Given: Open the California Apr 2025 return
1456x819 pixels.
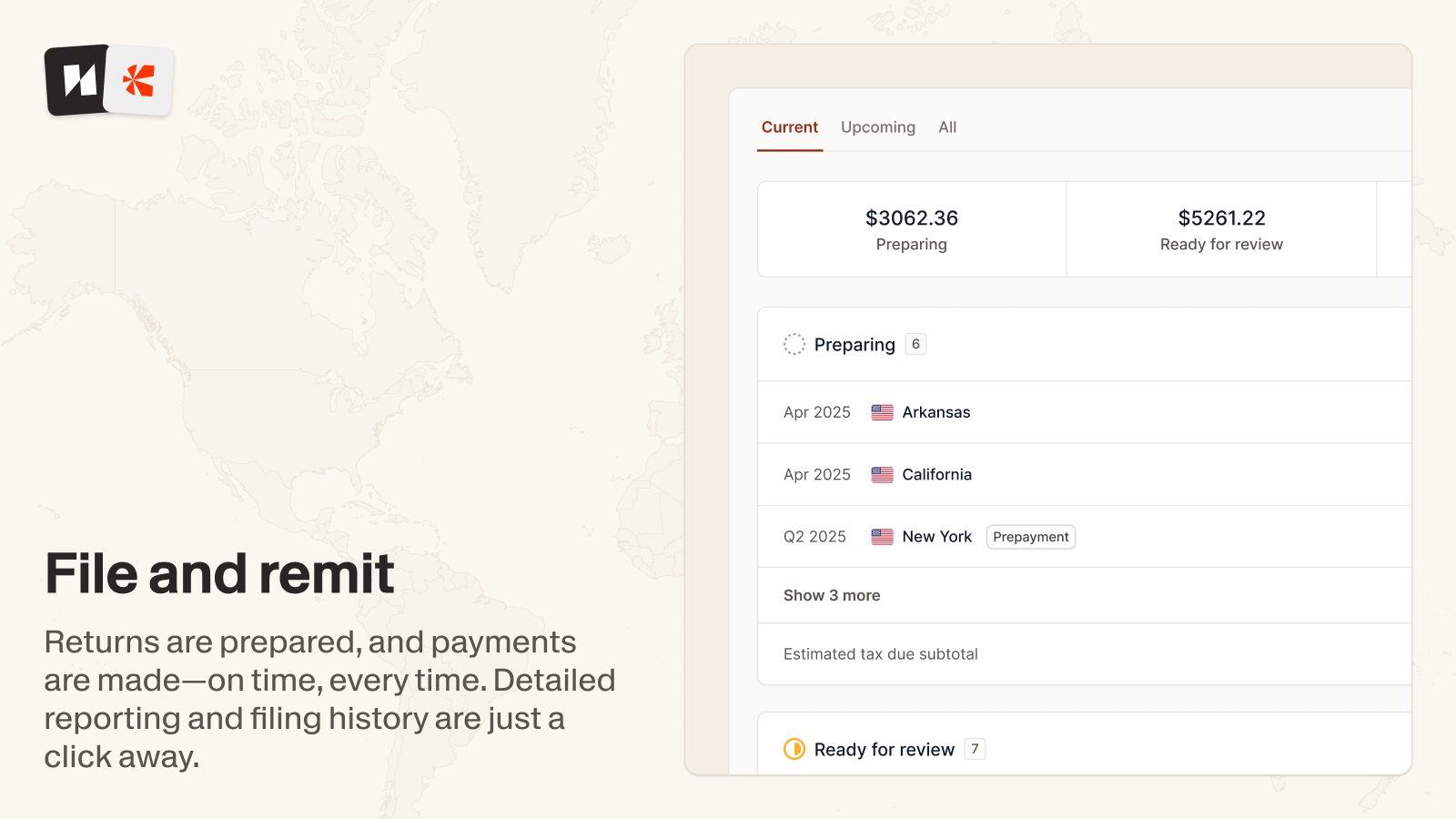Looking at the screenshot, I should coord(936,474).
